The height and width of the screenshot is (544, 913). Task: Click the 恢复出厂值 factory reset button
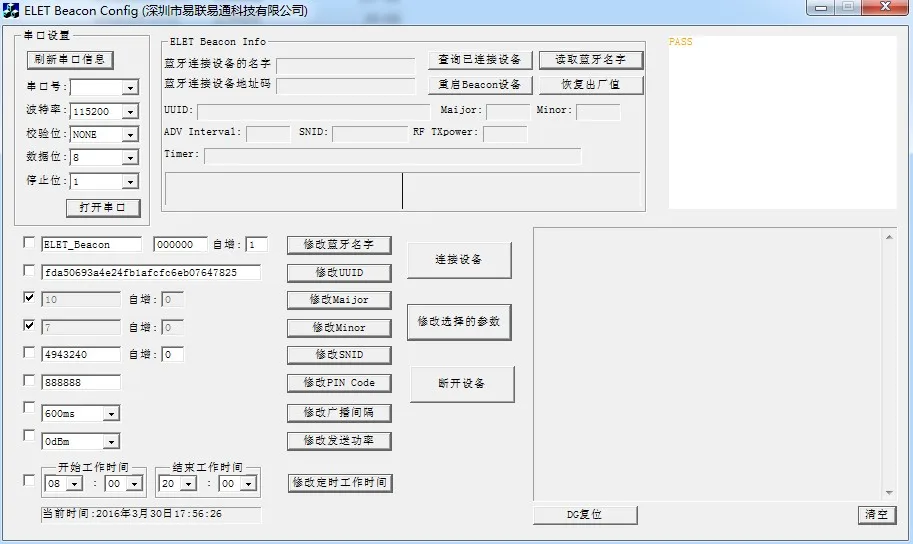tap(591, 85)
